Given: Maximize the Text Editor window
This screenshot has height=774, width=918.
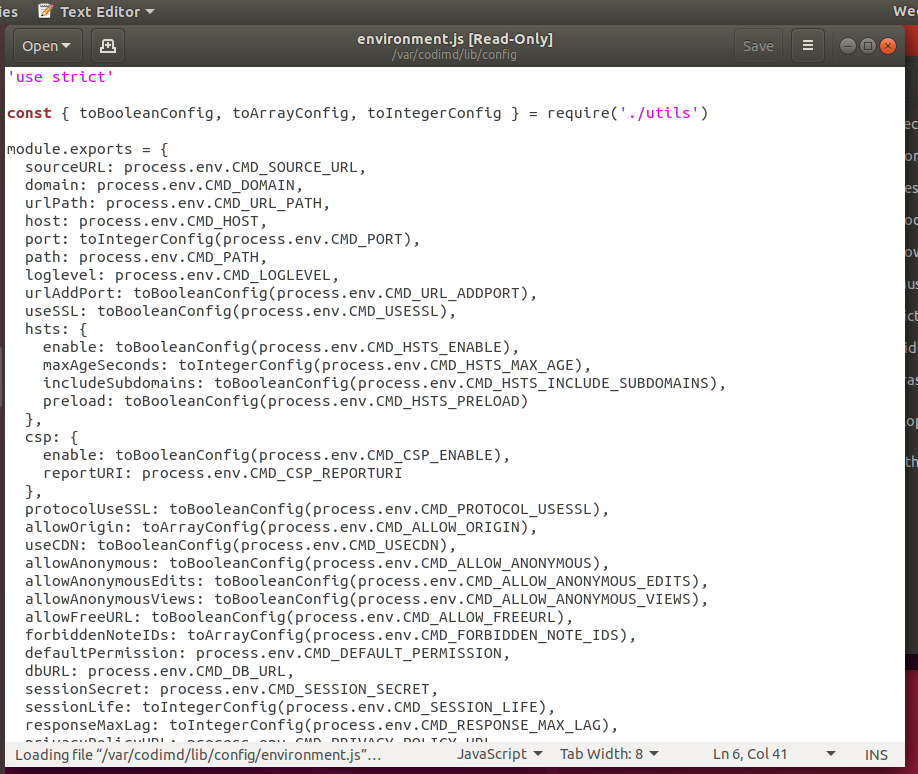Looking at the screenshot, I should tap(868, 46).
